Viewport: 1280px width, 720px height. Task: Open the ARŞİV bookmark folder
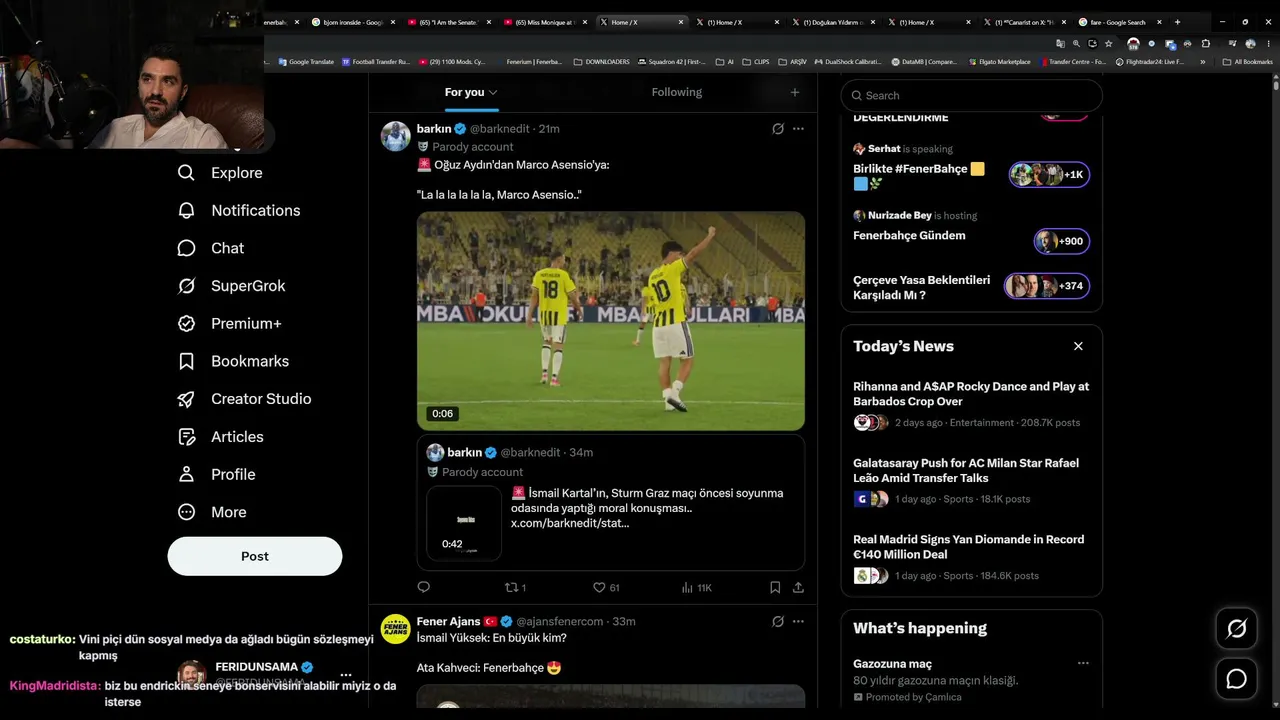[x=792, y=62]
